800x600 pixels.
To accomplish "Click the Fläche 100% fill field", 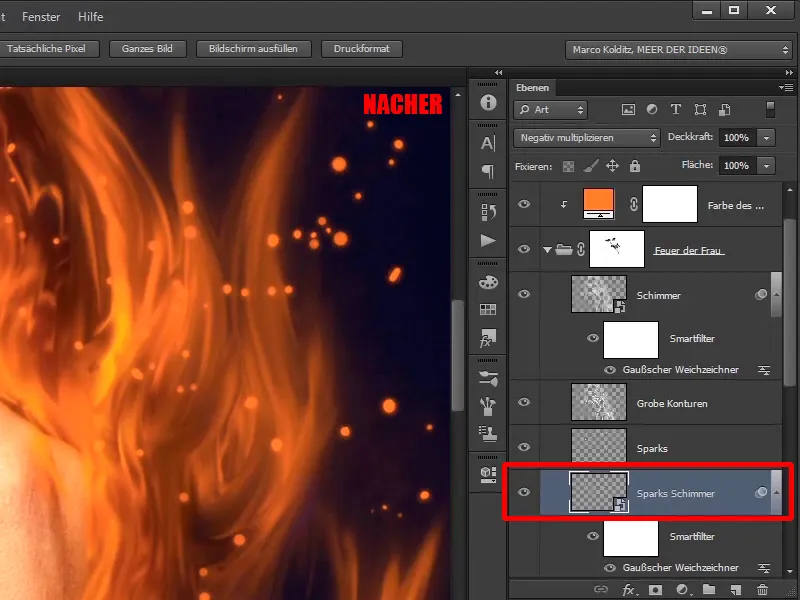I will pyautogui.click(x=737, y=166).
